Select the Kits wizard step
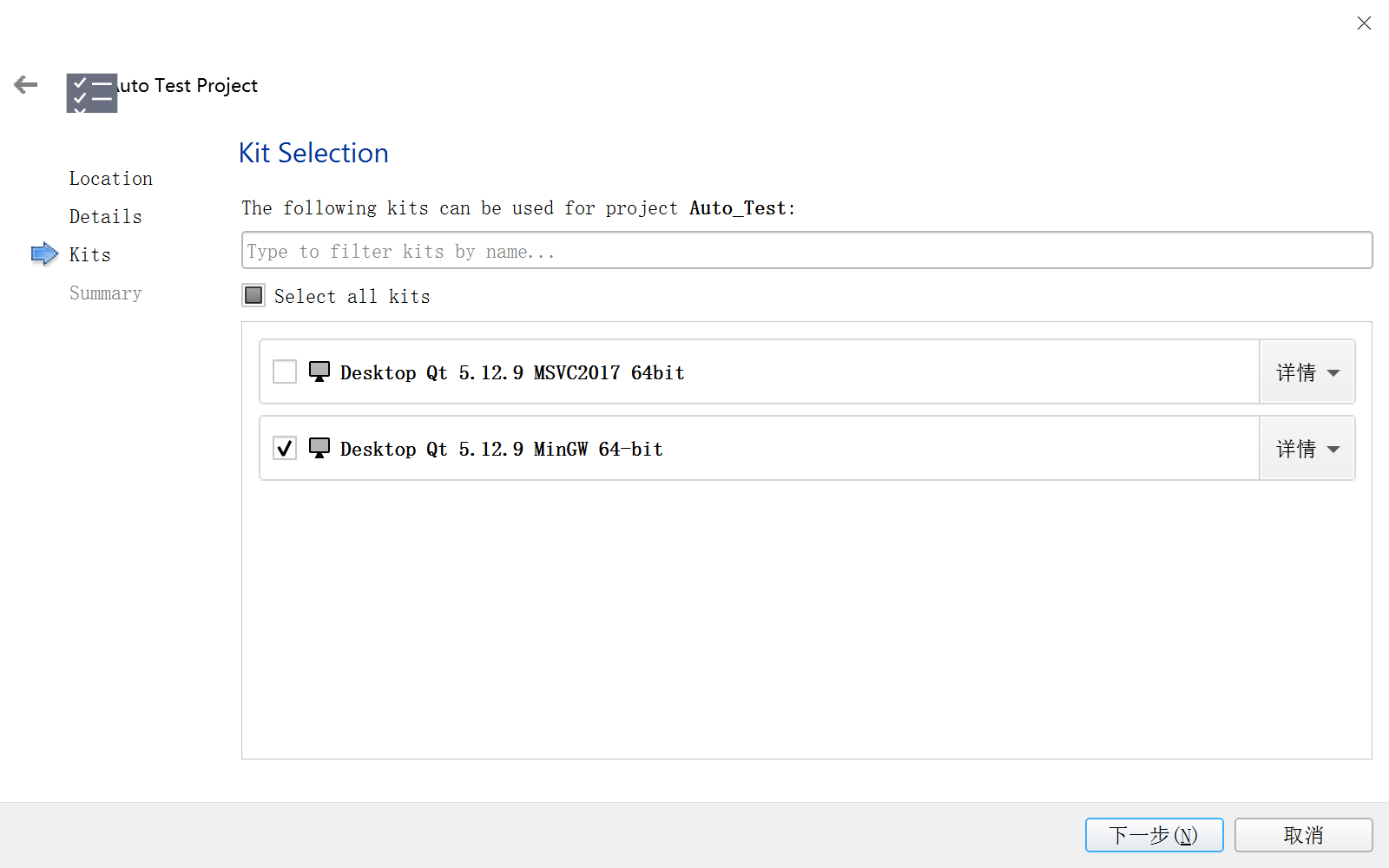 (x=90, y=255)
